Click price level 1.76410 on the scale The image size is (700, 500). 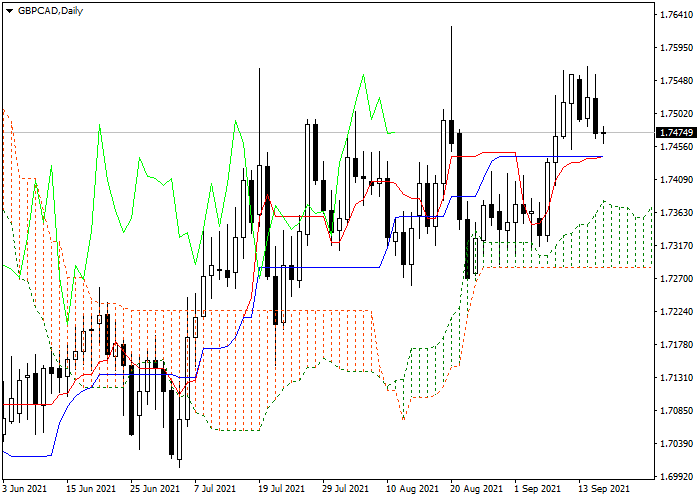point(677,15)
